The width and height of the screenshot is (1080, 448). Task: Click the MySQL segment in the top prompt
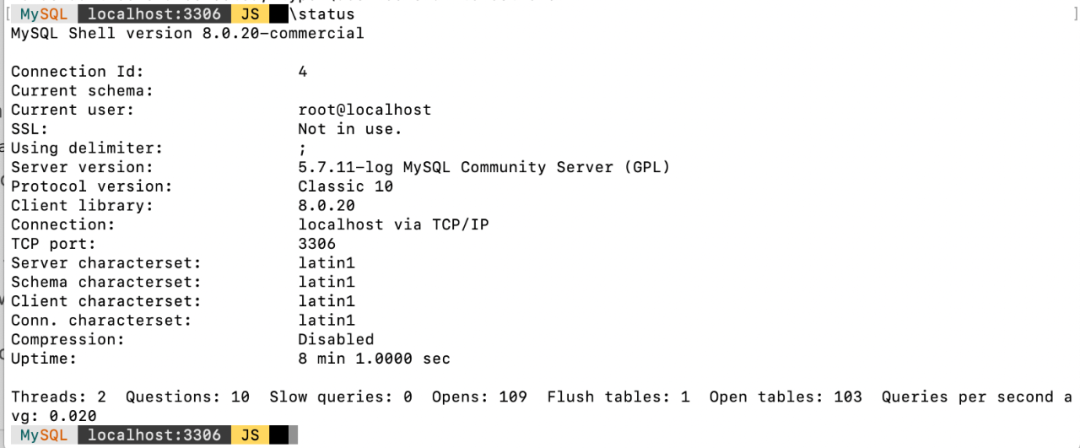[x=41, y=15]
